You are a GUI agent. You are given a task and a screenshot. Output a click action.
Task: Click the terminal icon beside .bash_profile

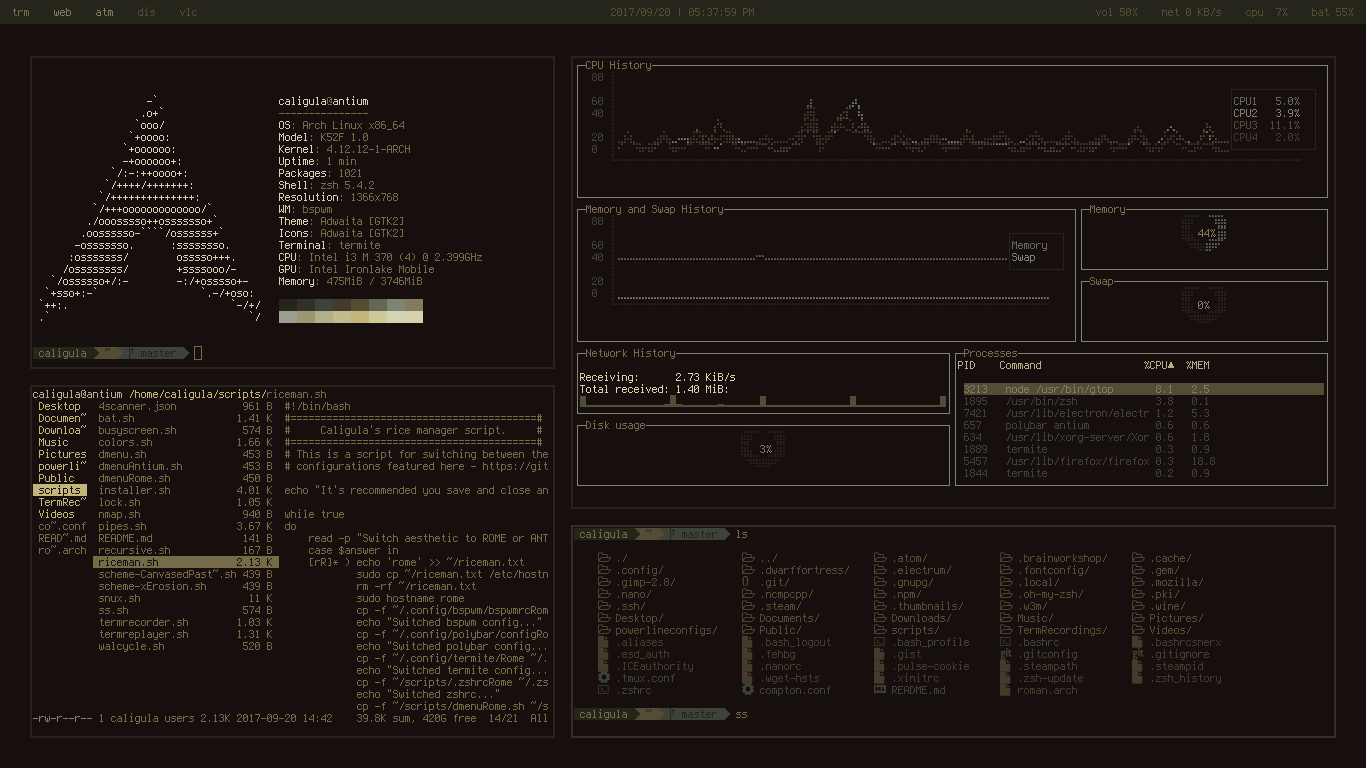tap(879, 642)
